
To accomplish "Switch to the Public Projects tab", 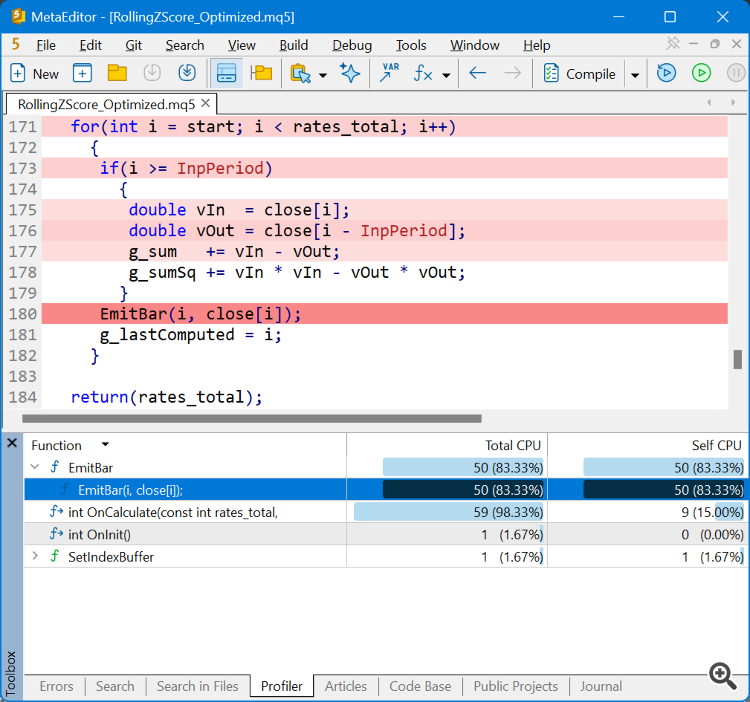I will point(516,686).
